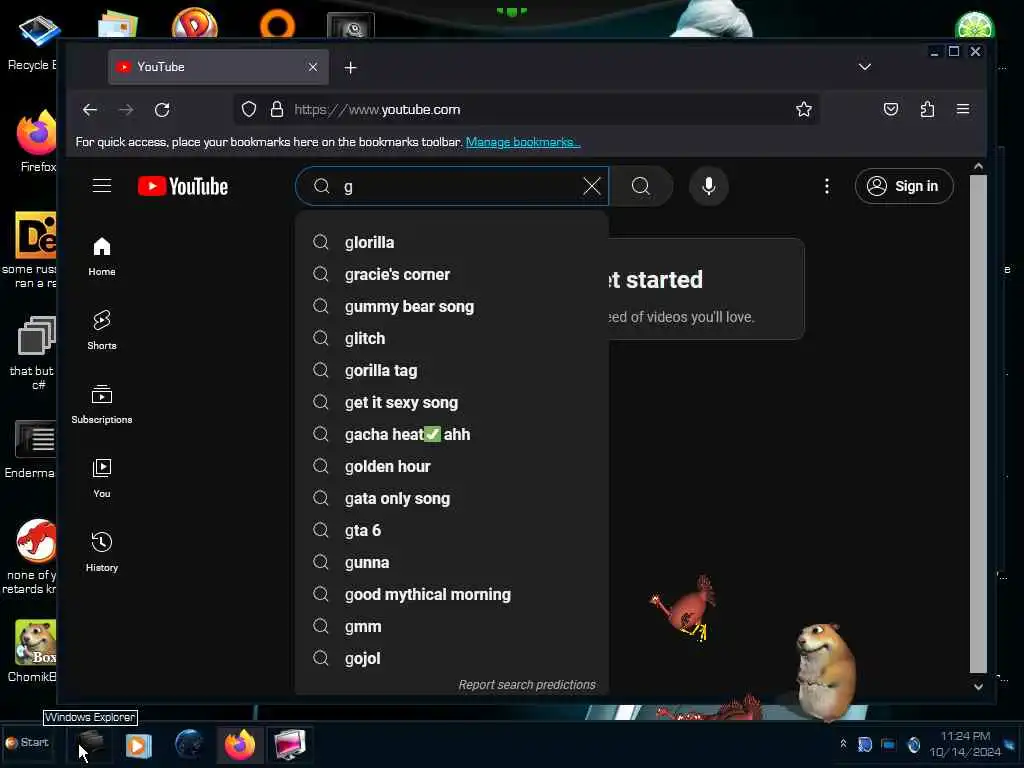The width and height of the screenshot is (1024, 768).
Task: Select the Recycle Bin desktop icon
Action: coord(33,42)
